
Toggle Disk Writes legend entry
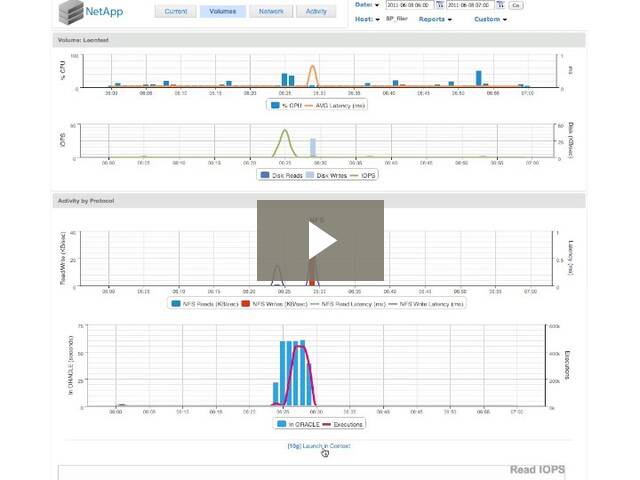click(326, 175)
